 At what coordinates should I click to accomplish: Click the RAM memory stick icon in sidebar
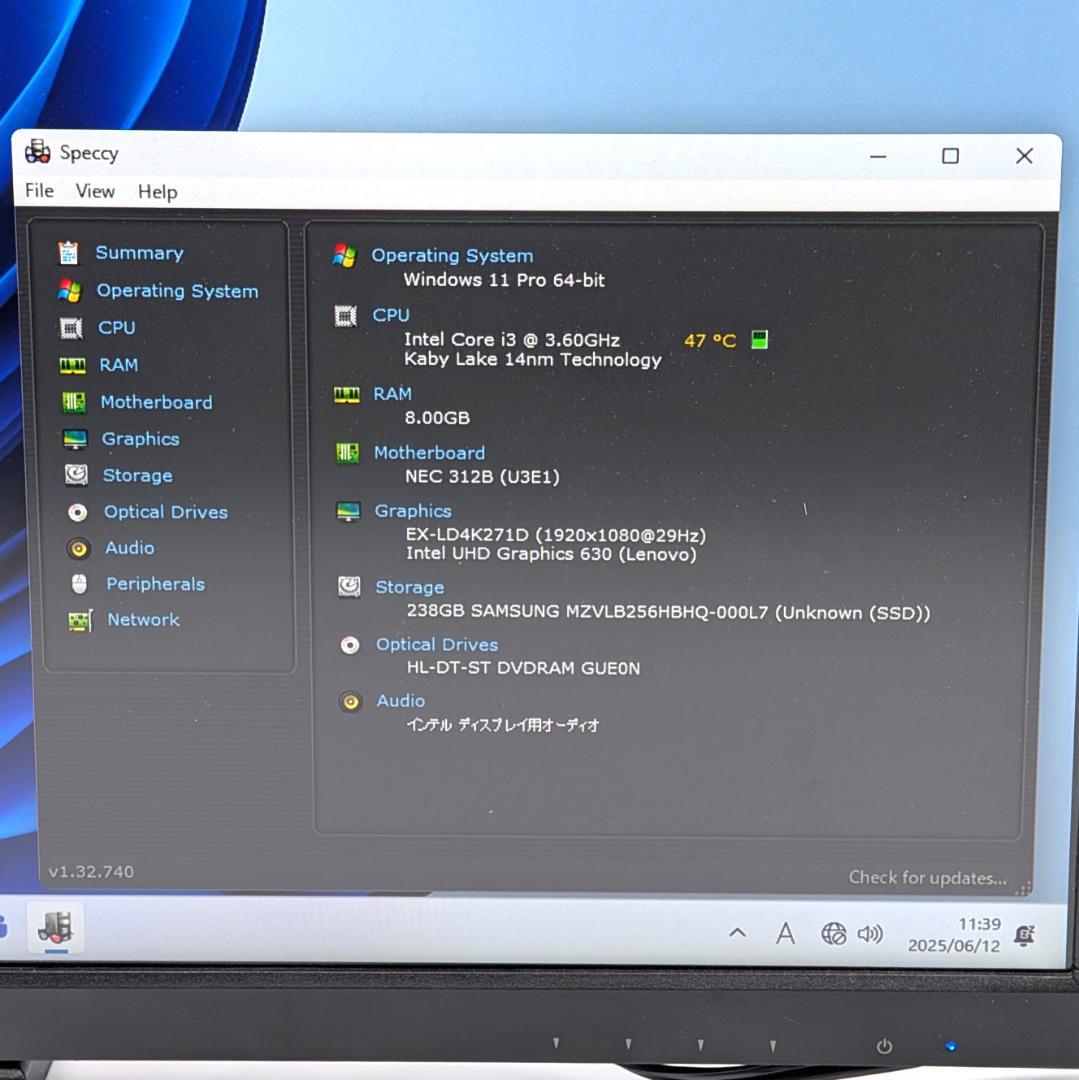[71, 364]
